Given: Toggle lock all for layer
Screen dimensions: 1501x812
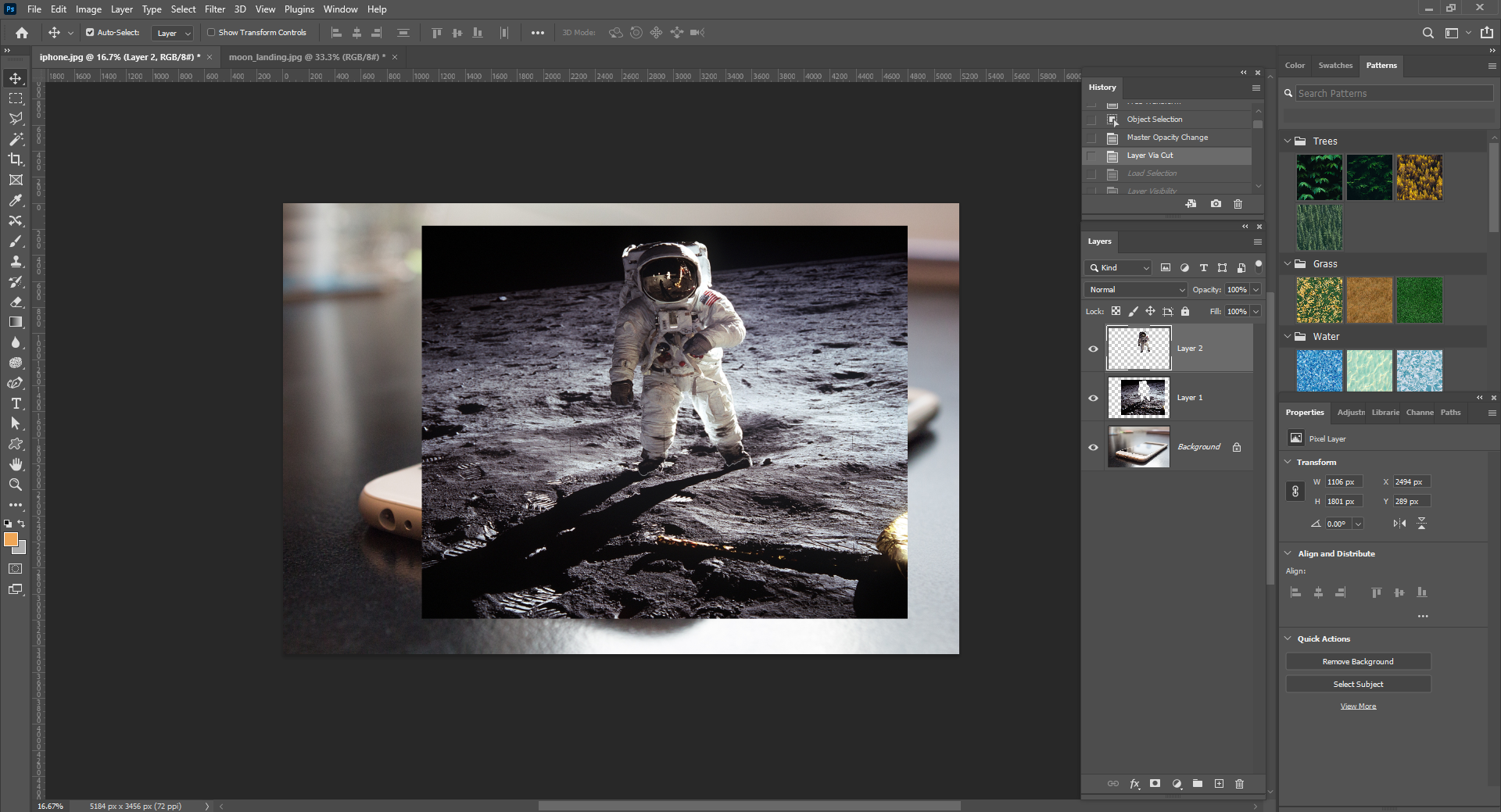Looking at the screenshot, I should pos(1185,311).
